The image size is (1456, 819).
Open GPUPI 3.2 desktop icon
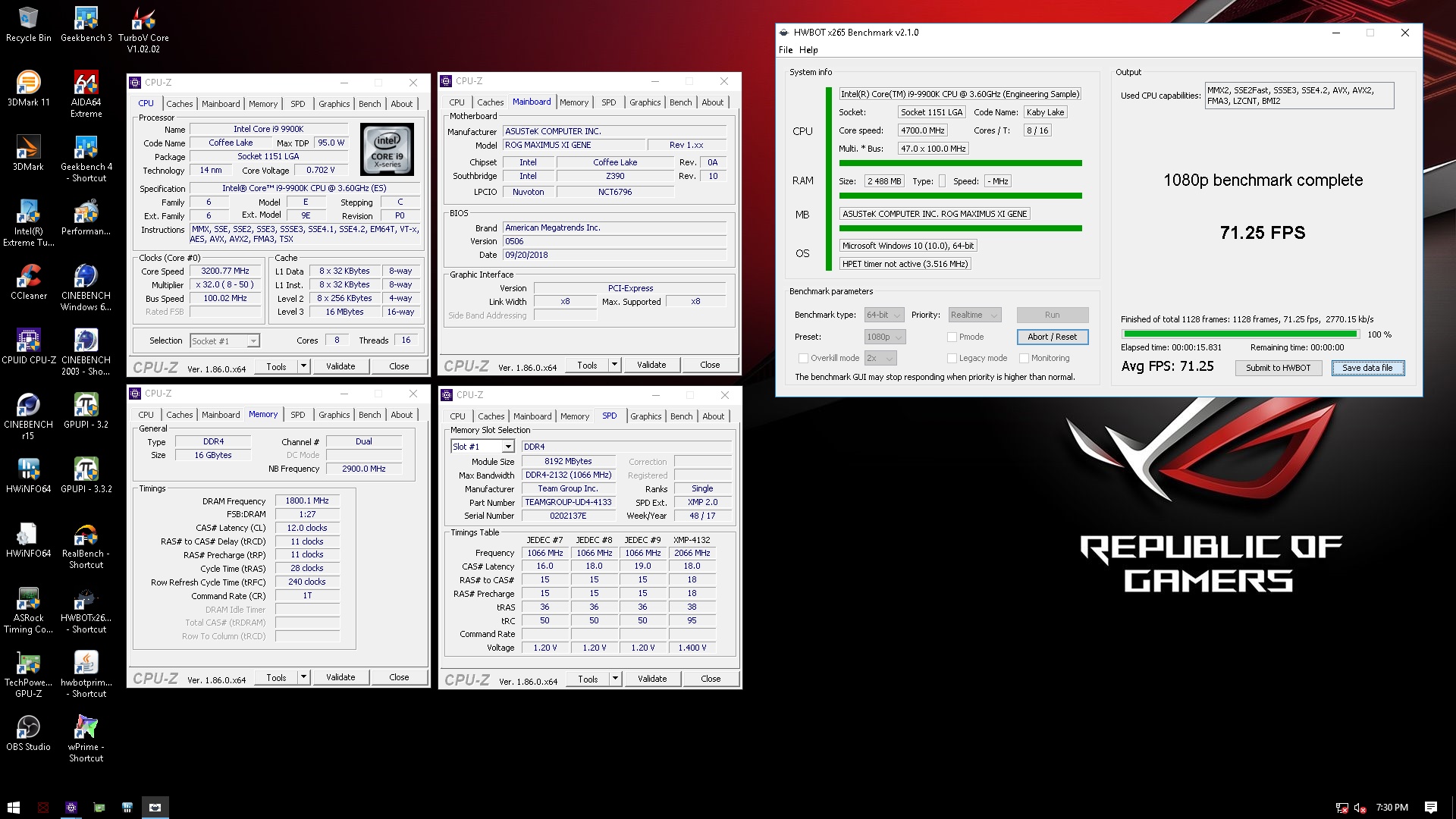pos(86,412)
